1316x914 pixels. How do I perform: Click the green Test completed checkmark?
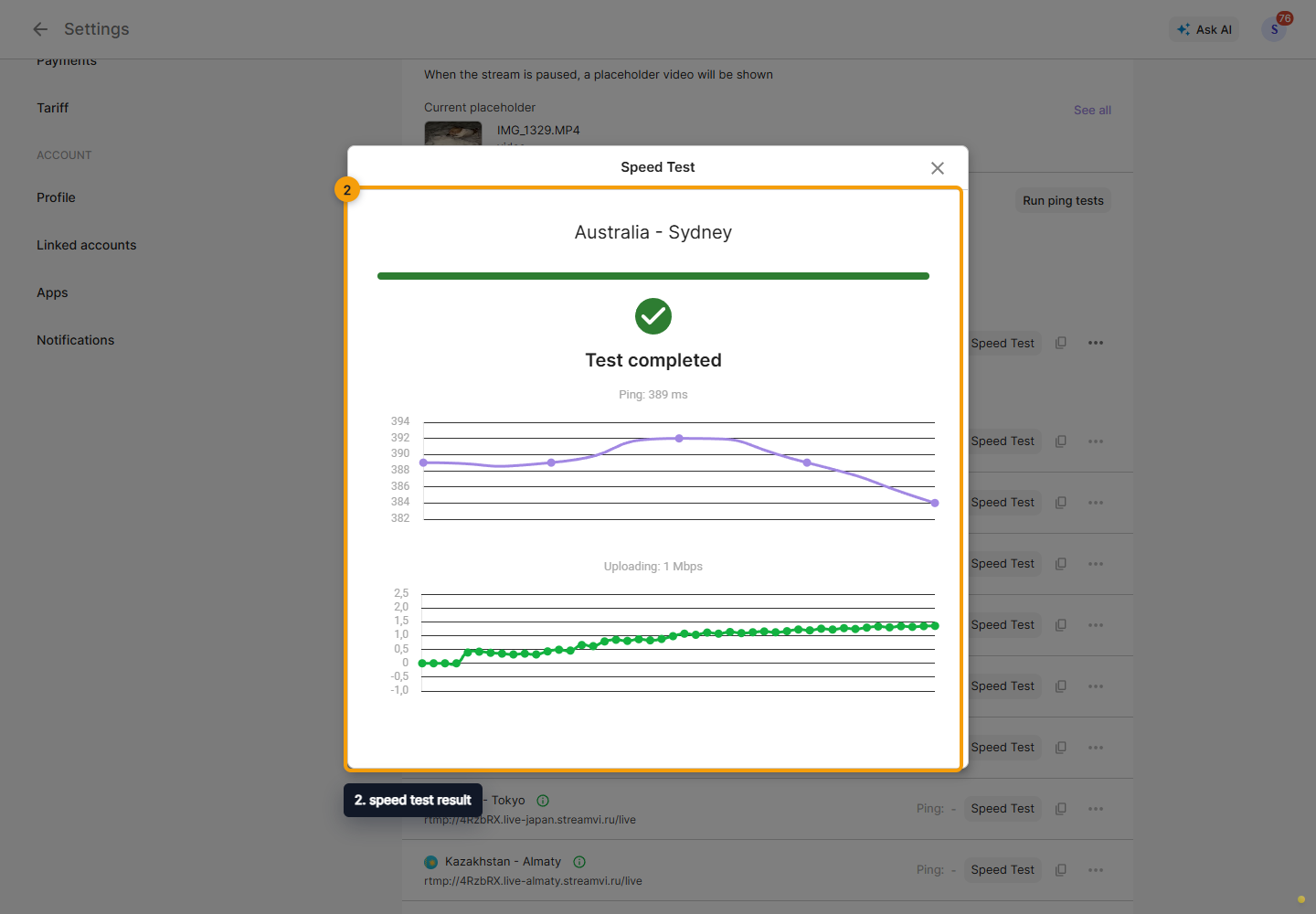[x=653, y=316]
